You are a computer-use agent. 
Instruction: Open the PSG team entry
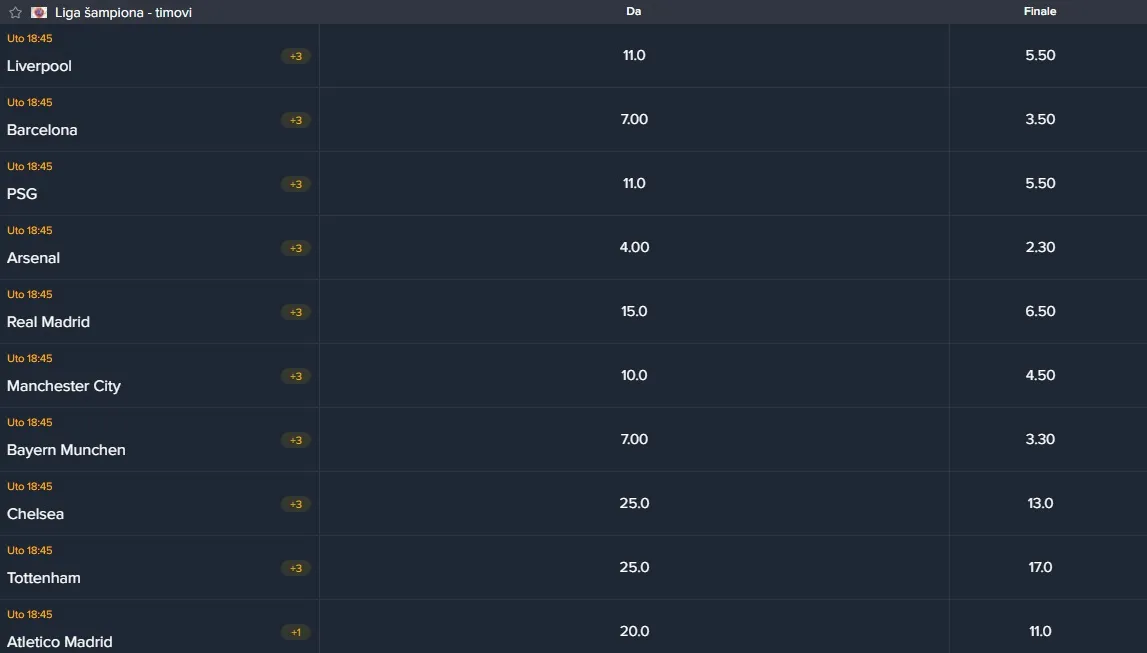pos(22,194)
